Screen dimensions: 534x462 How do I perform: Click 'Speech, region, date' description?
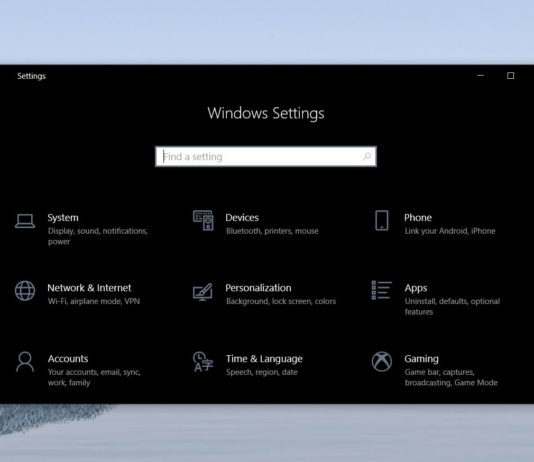coord(262,372)
